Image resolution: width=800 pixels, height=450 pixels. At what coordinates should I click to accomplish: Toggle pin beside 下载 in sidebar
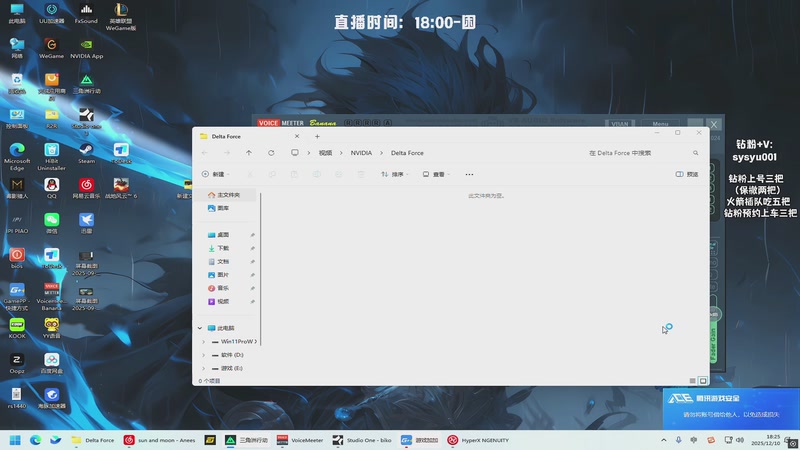(253, 248)
